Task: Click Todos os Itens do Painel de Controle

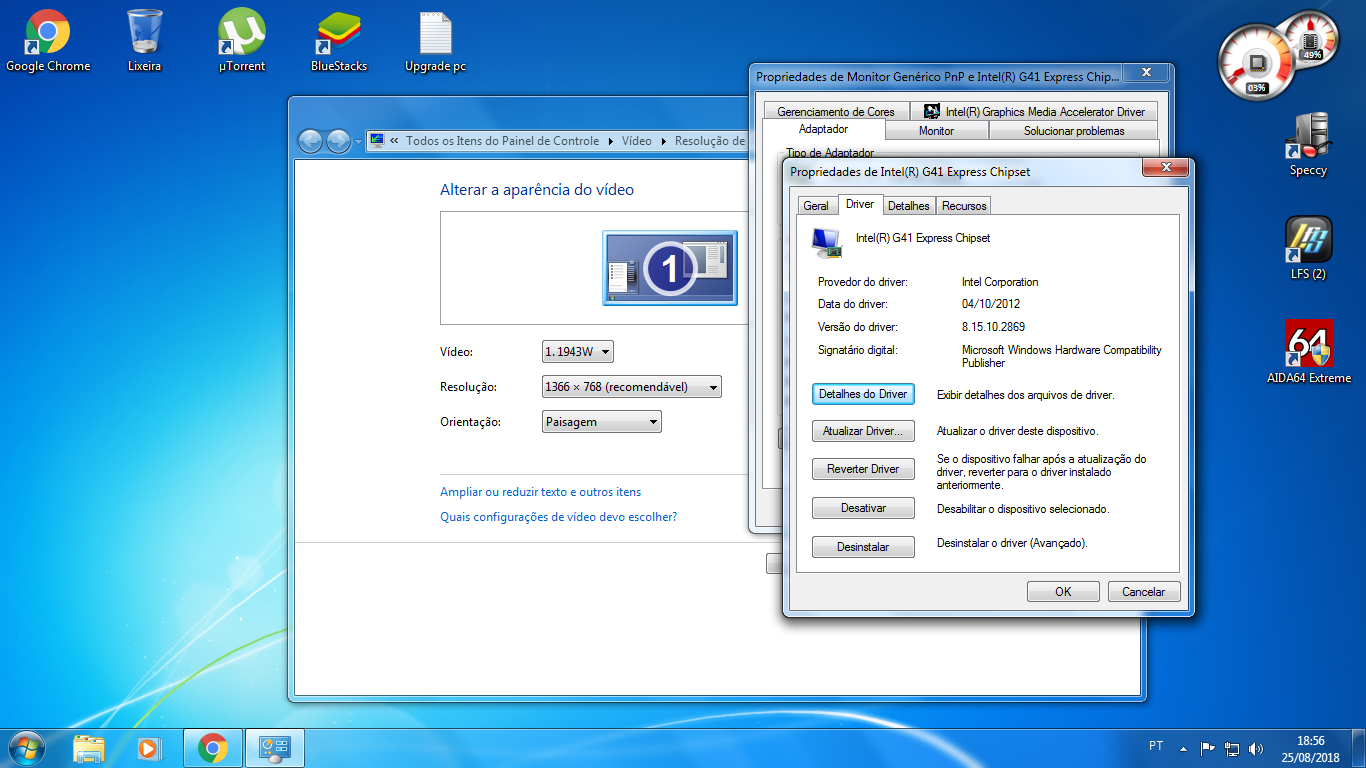Action: click(502, 141)
